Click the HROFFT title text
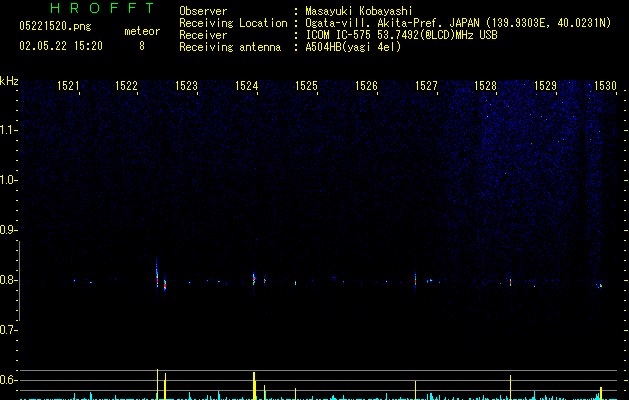 [x=102, y=8]
